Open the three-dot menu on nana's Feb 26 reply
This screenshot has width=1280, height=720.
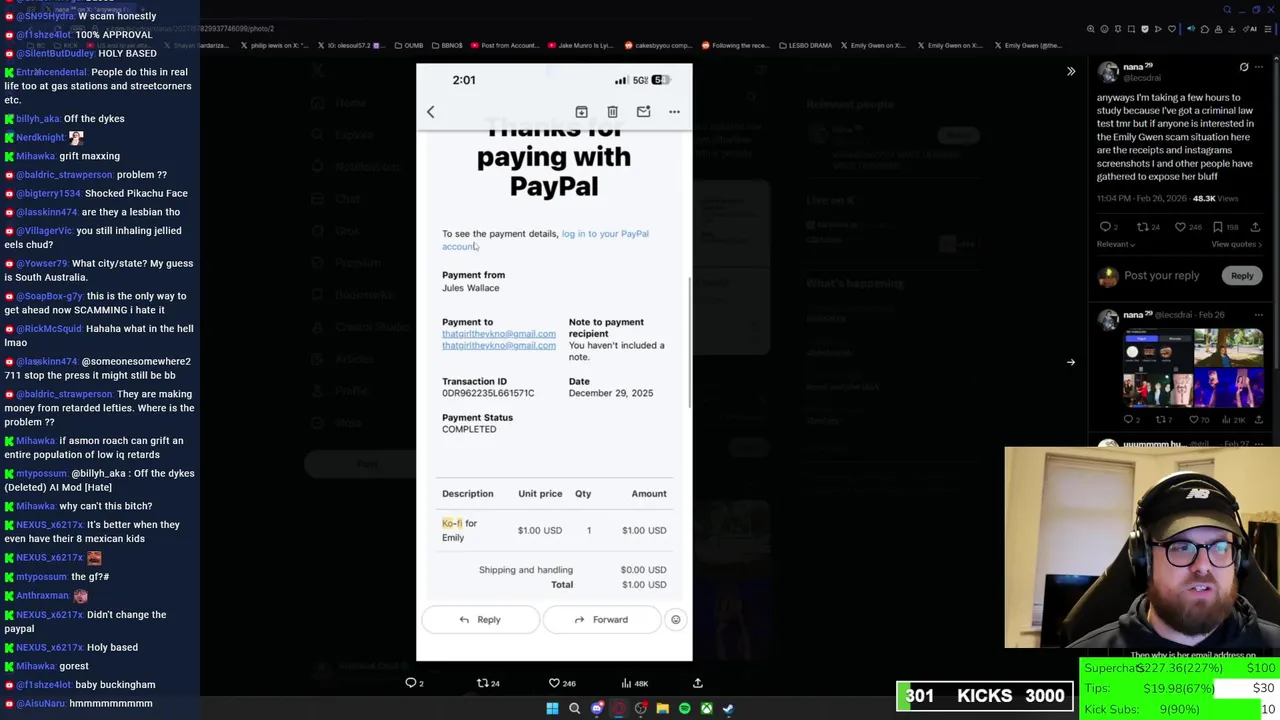[x=1259, y=315]
